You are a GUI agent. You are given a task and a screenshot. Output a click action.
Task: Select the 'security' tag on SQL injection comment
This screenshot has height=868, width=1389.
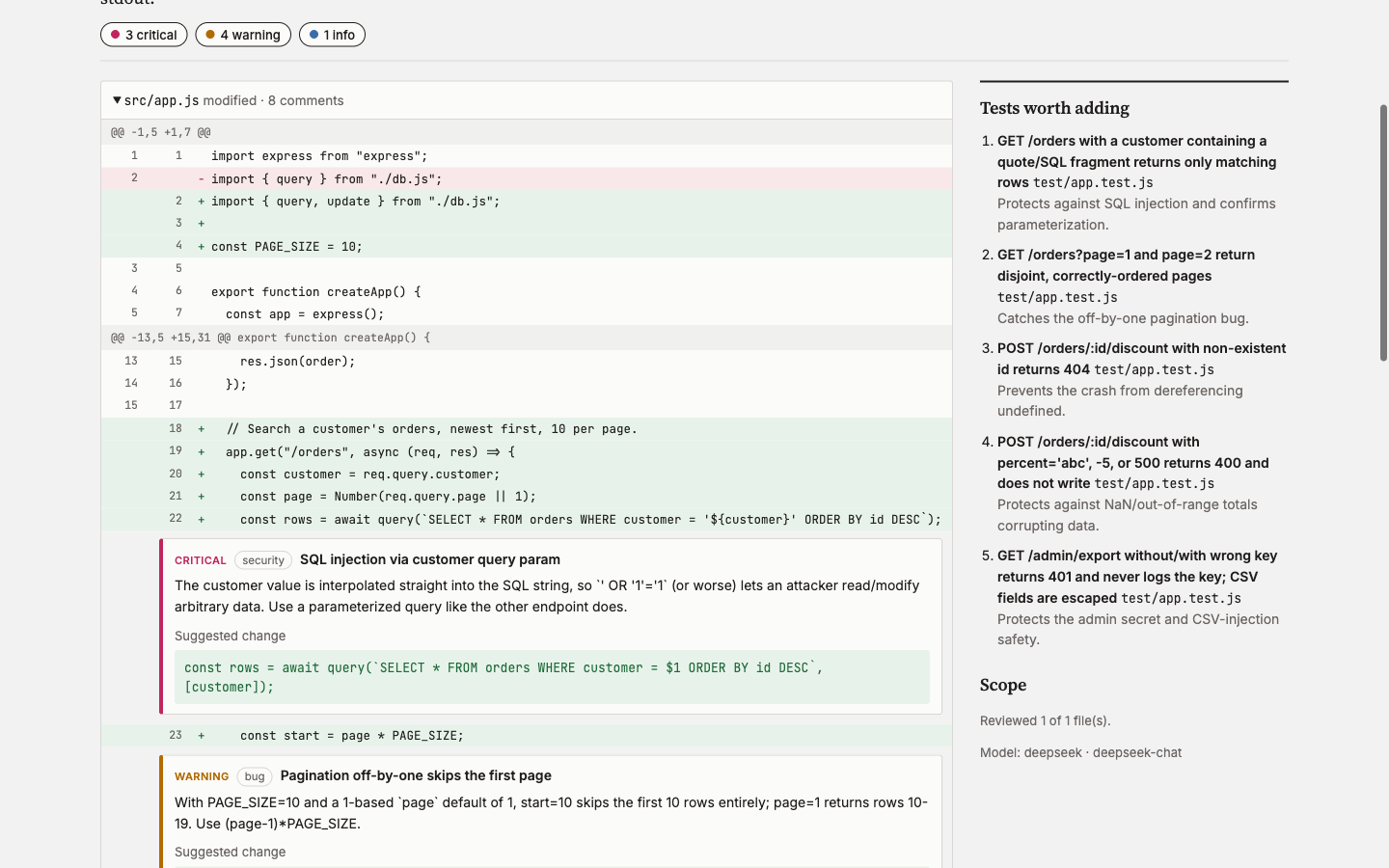[263, 560]
